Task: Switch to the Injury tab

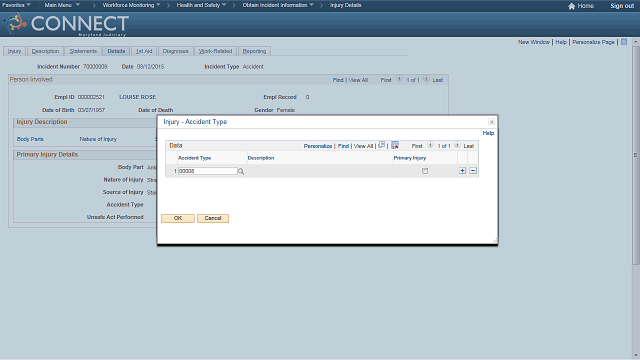Action: [x=14, y=51]
